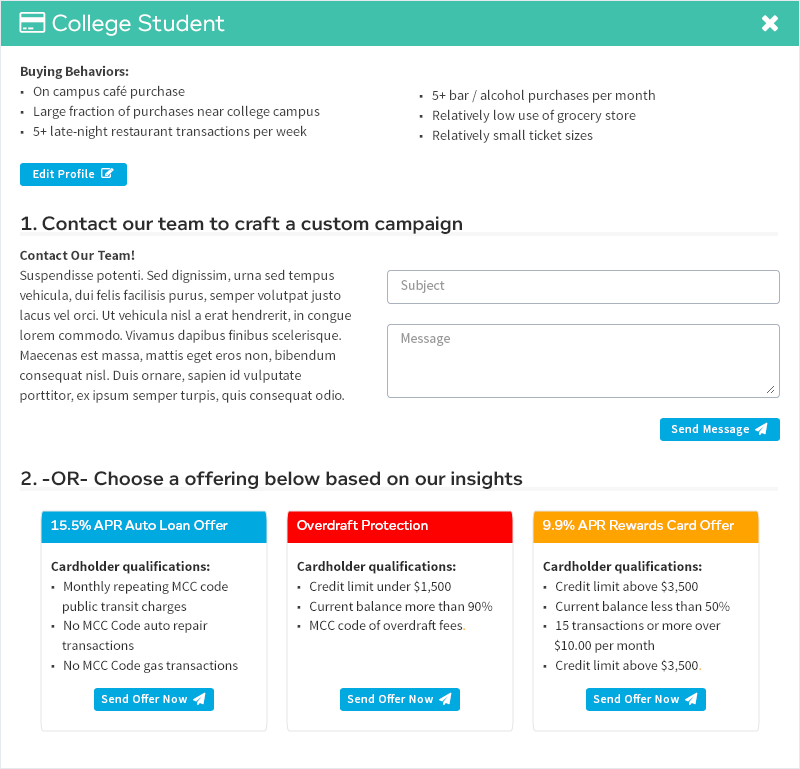800x769 pixels.
Task: Select the blue 15.5% APR Auto Loan header
Action: 154,526
